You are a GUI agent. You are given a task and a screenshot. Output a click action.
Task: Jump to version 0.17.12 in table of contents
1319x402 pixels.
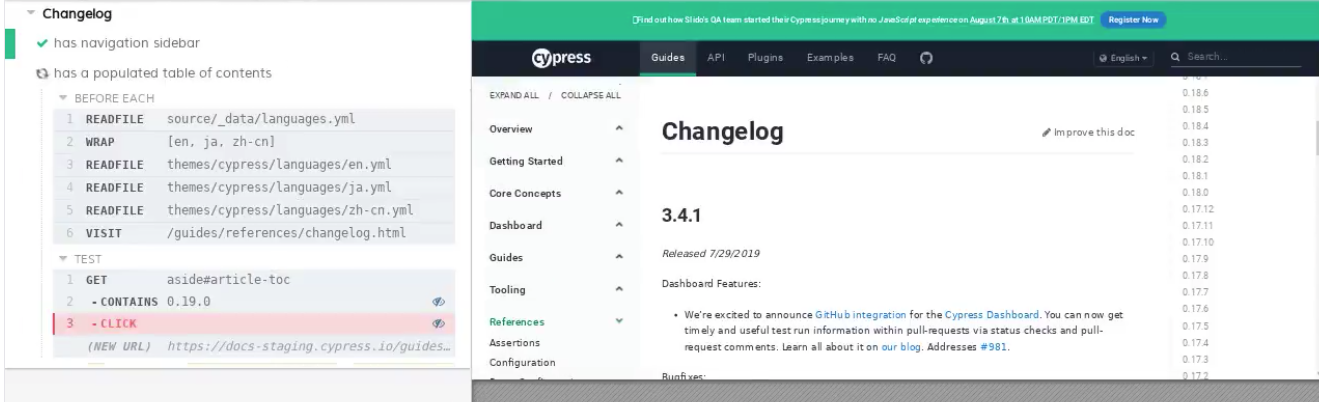pos(1197,209)
